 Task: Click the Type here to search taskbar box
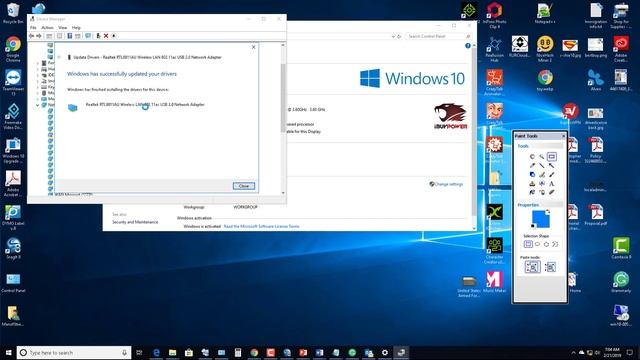click(x=74, y=352)
